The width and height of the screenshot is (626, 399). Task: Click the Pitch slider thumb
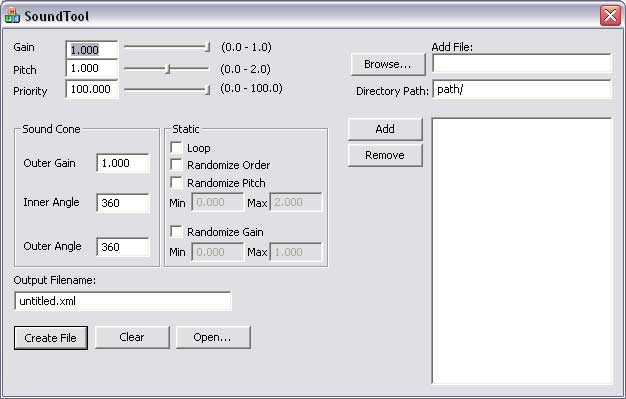tap(168, 69)
